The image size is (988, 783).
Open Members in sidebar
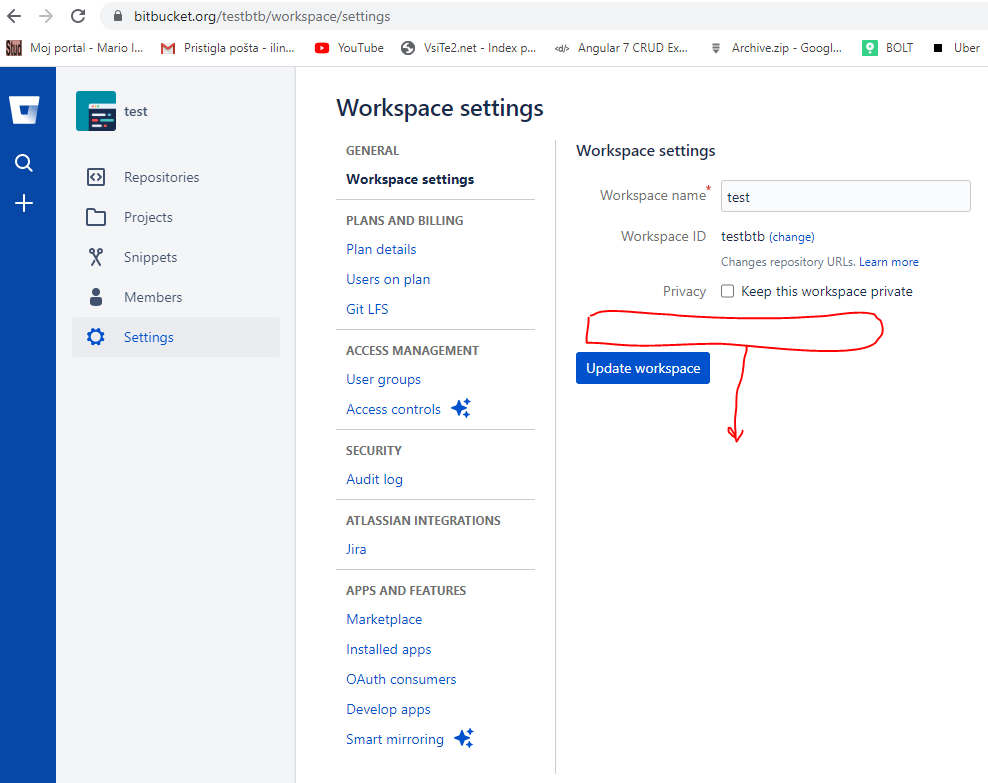point(176,297)
